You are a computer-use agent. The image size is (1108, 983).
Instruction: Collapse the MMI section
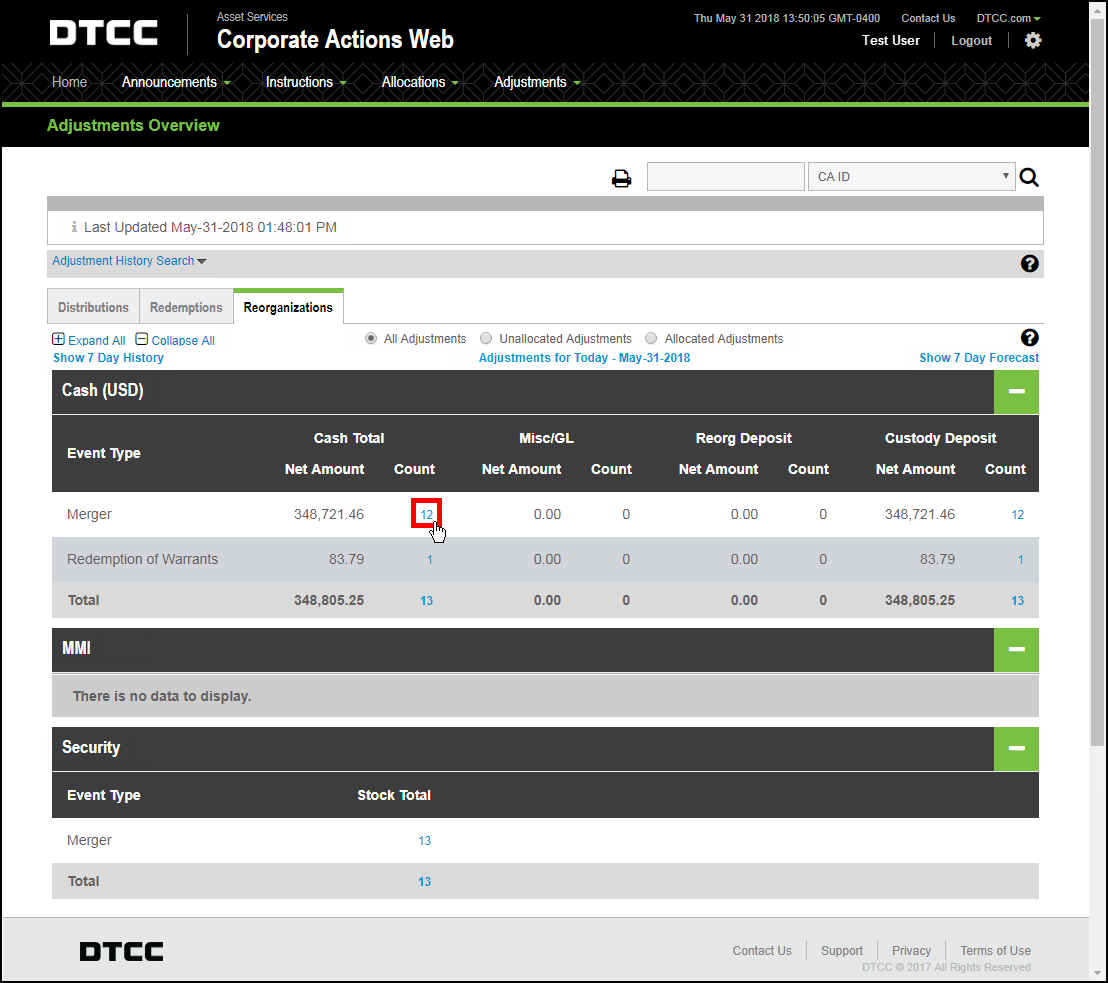(x=1016, y=649)
